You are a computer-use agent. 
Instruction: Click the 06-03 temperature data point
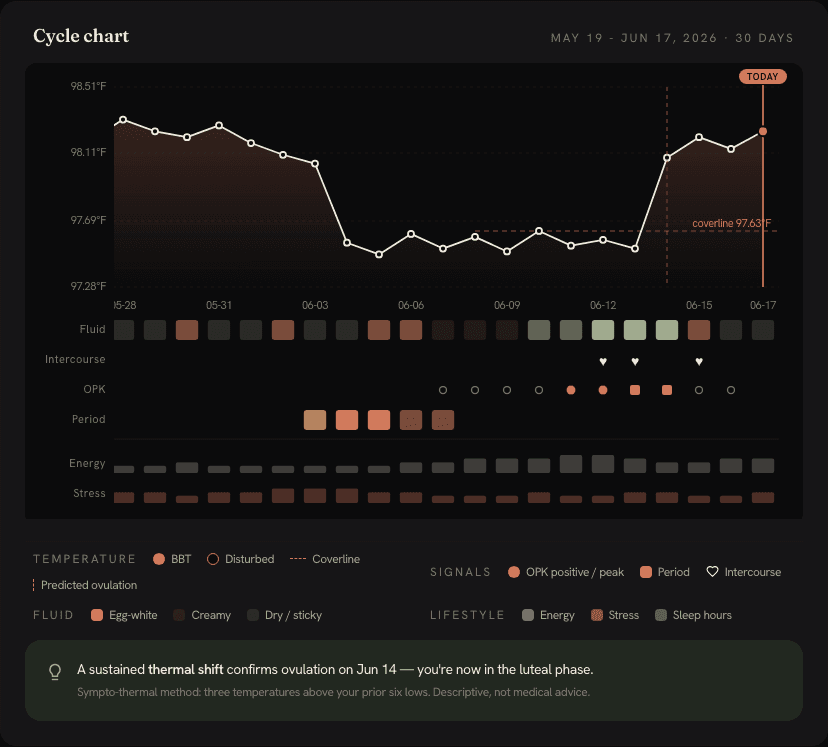[x=315, y=164]
